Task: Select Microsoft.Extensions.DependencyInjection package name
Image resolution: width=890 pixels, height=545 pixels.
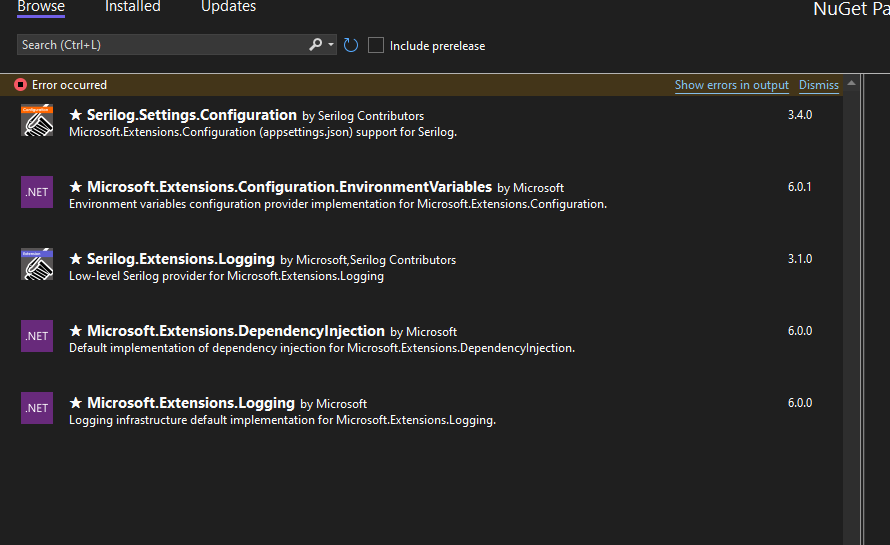Action: click(x=236, y=331)
